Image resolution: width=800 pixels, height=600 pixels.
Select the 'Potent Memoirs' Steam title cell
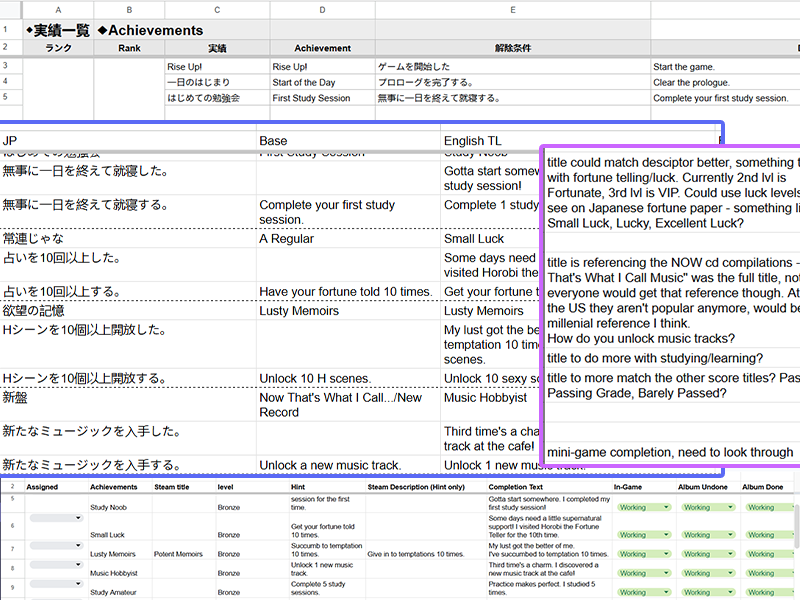(x=177, y=554)
